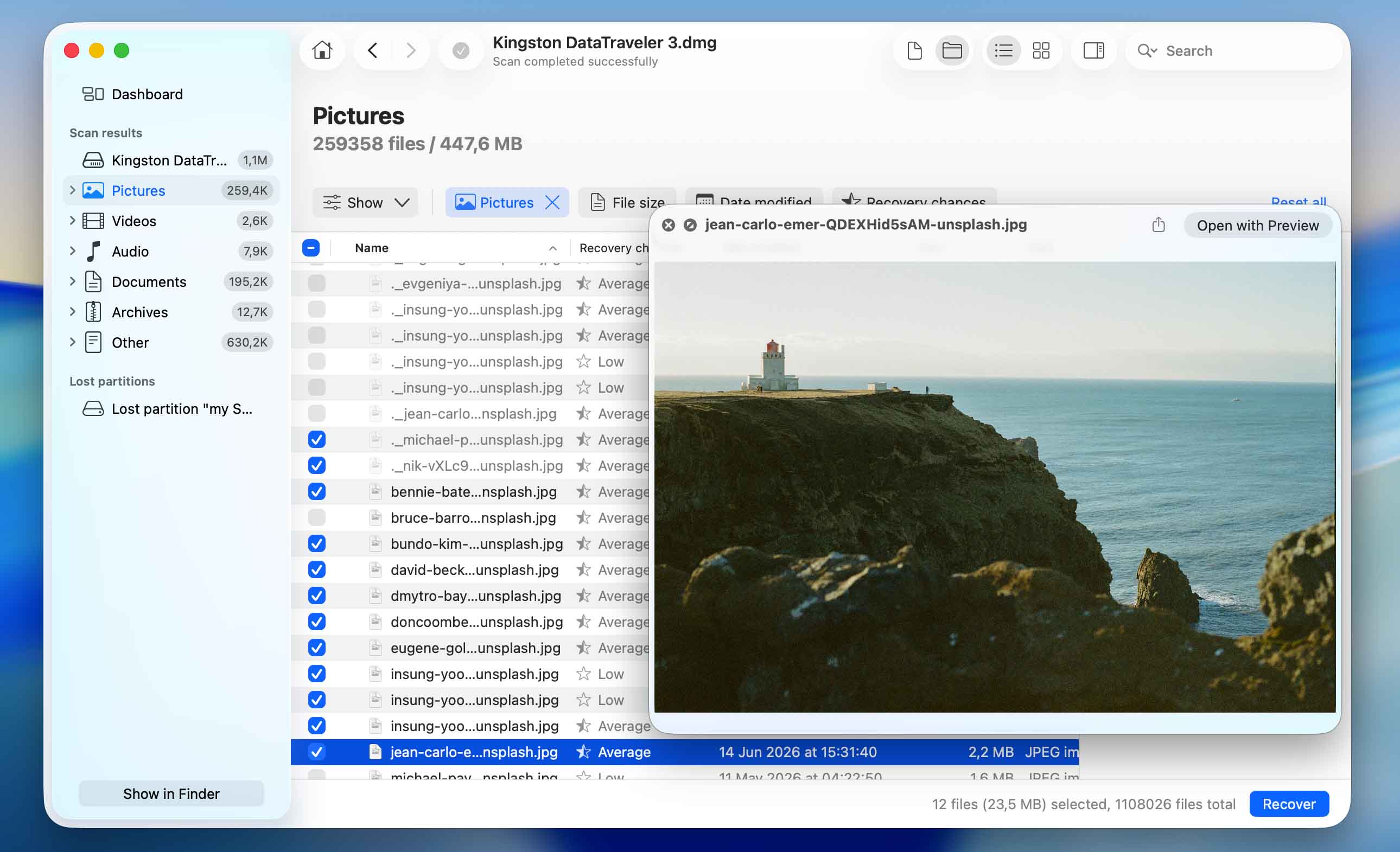
Task: Expand the Audio tree node
Action: 72,251
